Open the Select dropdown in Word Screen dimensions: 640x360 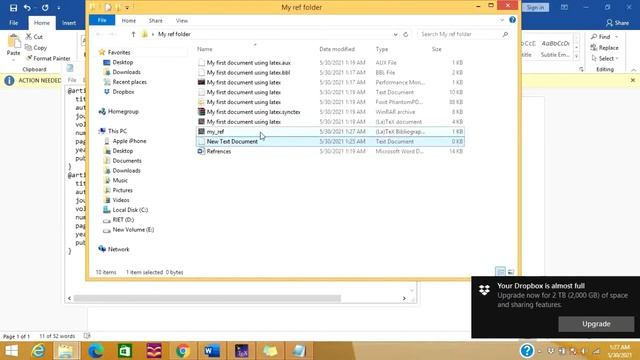tap(604, 58)
